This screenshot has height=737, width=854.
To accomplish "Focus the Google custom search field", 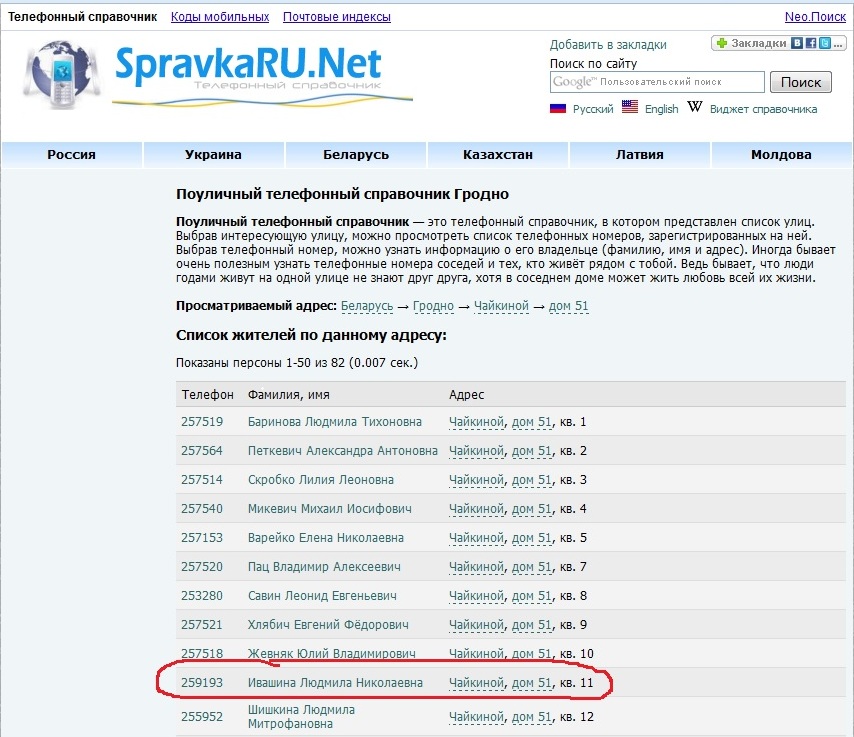I will [657, 82].
